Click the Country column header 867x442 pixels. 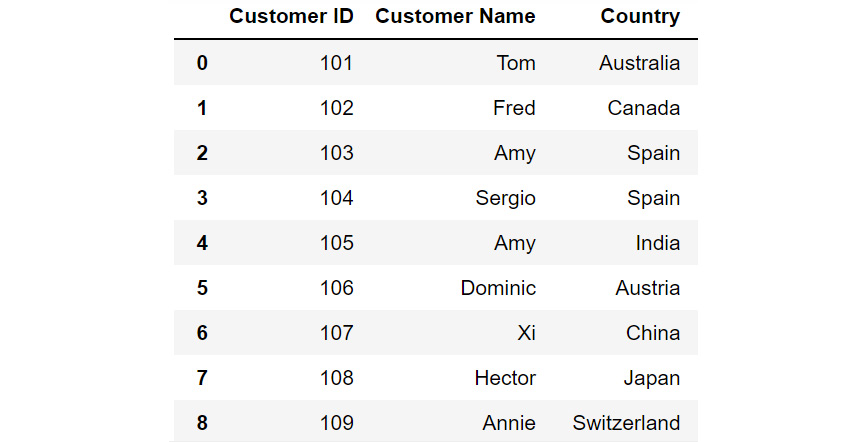[x=640, y=17]
